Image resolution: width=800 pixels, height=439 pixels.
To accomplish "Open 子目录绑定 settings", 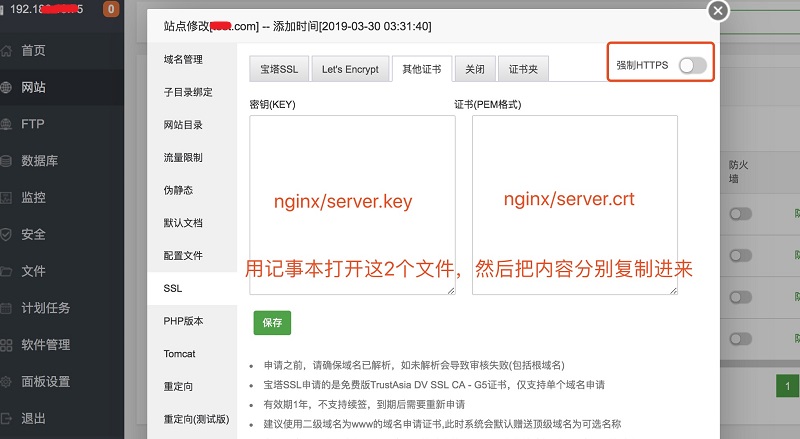I will [x=192, y=92].
